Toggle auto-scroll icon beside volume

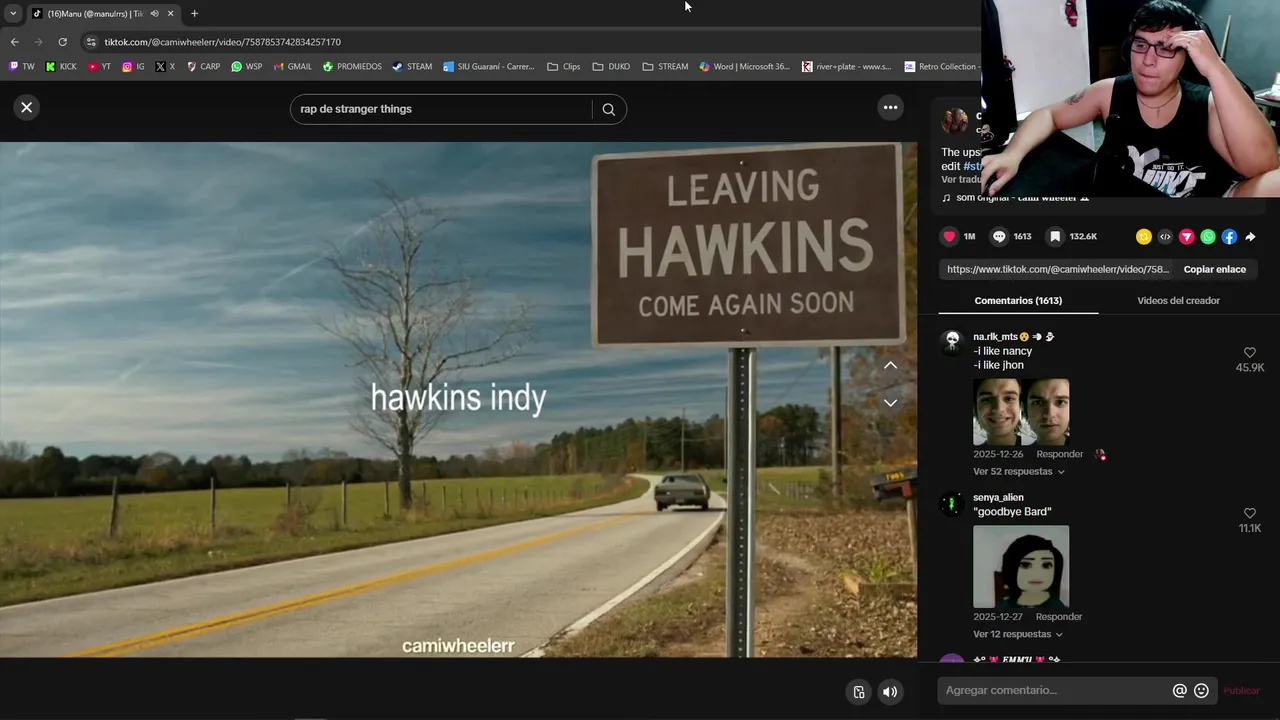click(859, 692)
